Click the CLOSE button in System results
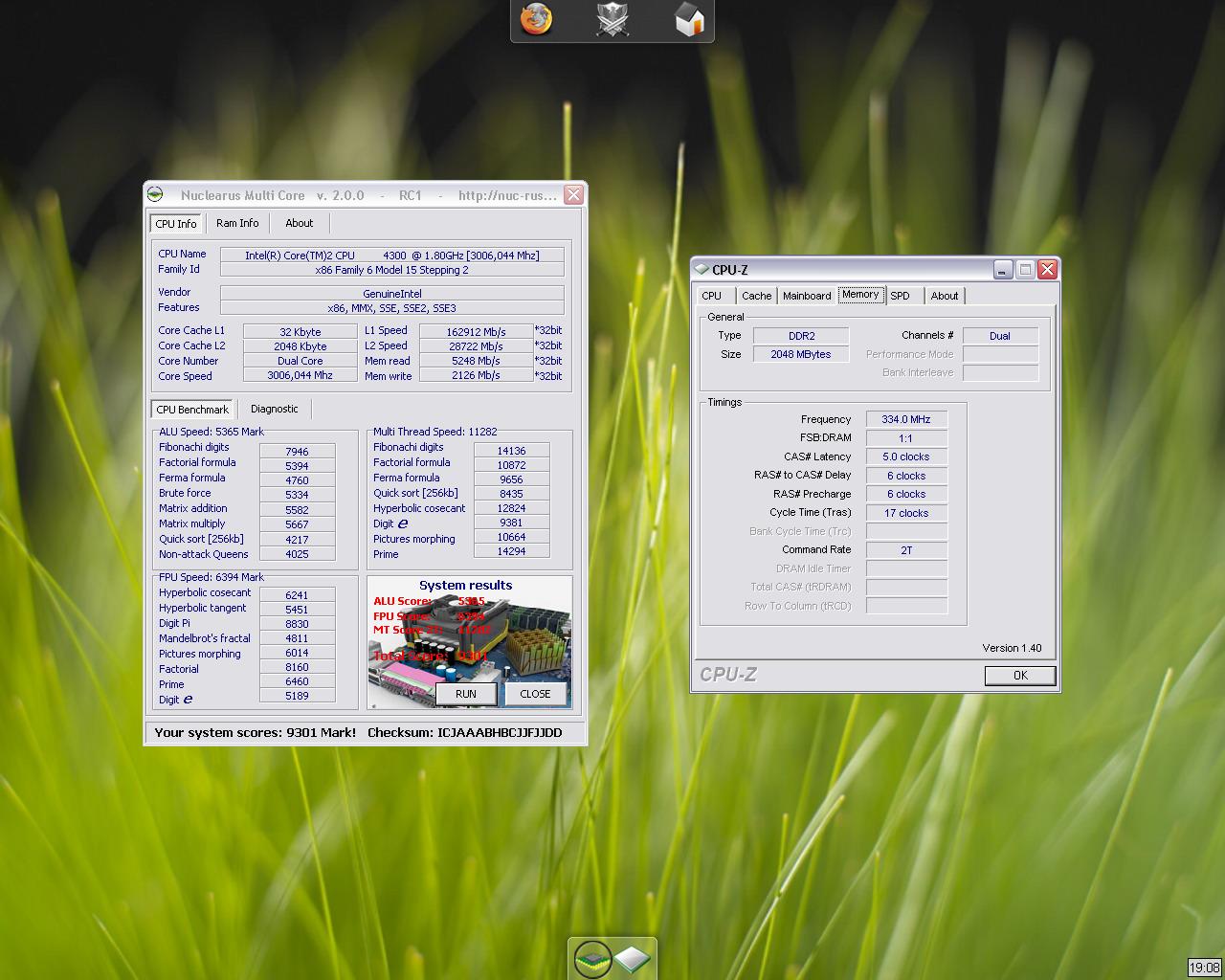This screenshot has width=1225, height=980. tap(535, 694)
